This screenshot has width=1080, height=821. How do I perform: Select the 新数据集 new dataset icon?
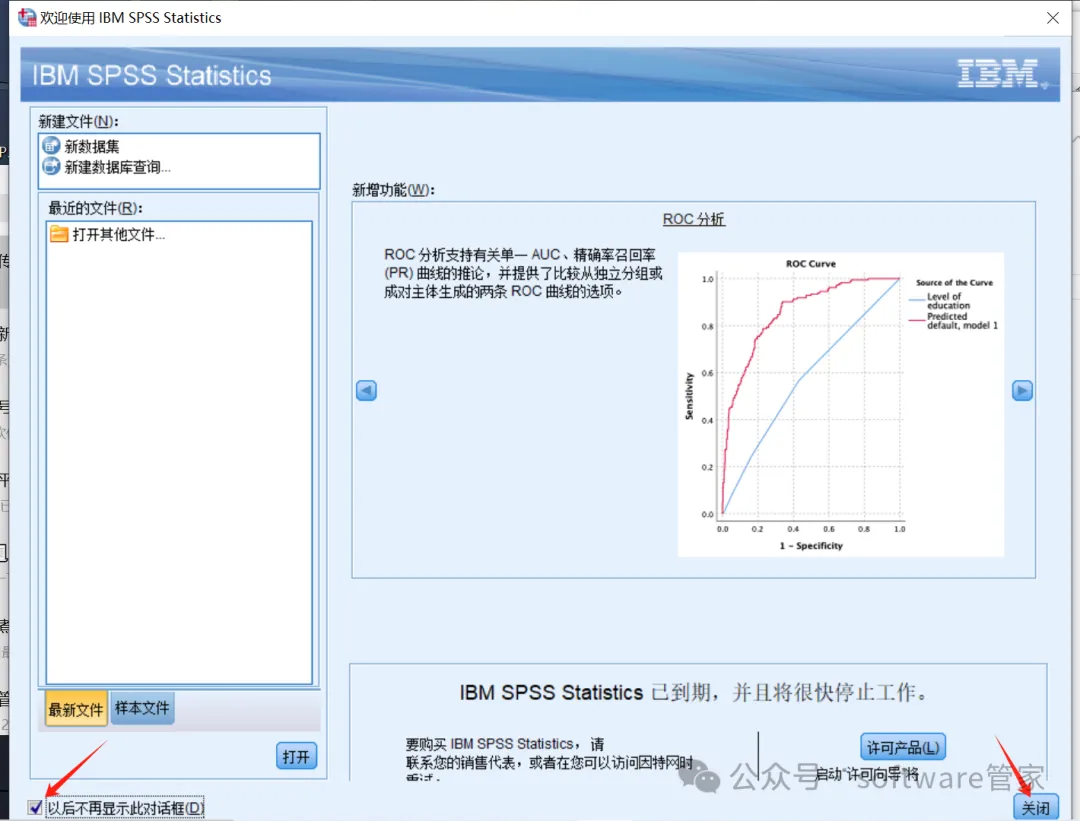point(51,145)
